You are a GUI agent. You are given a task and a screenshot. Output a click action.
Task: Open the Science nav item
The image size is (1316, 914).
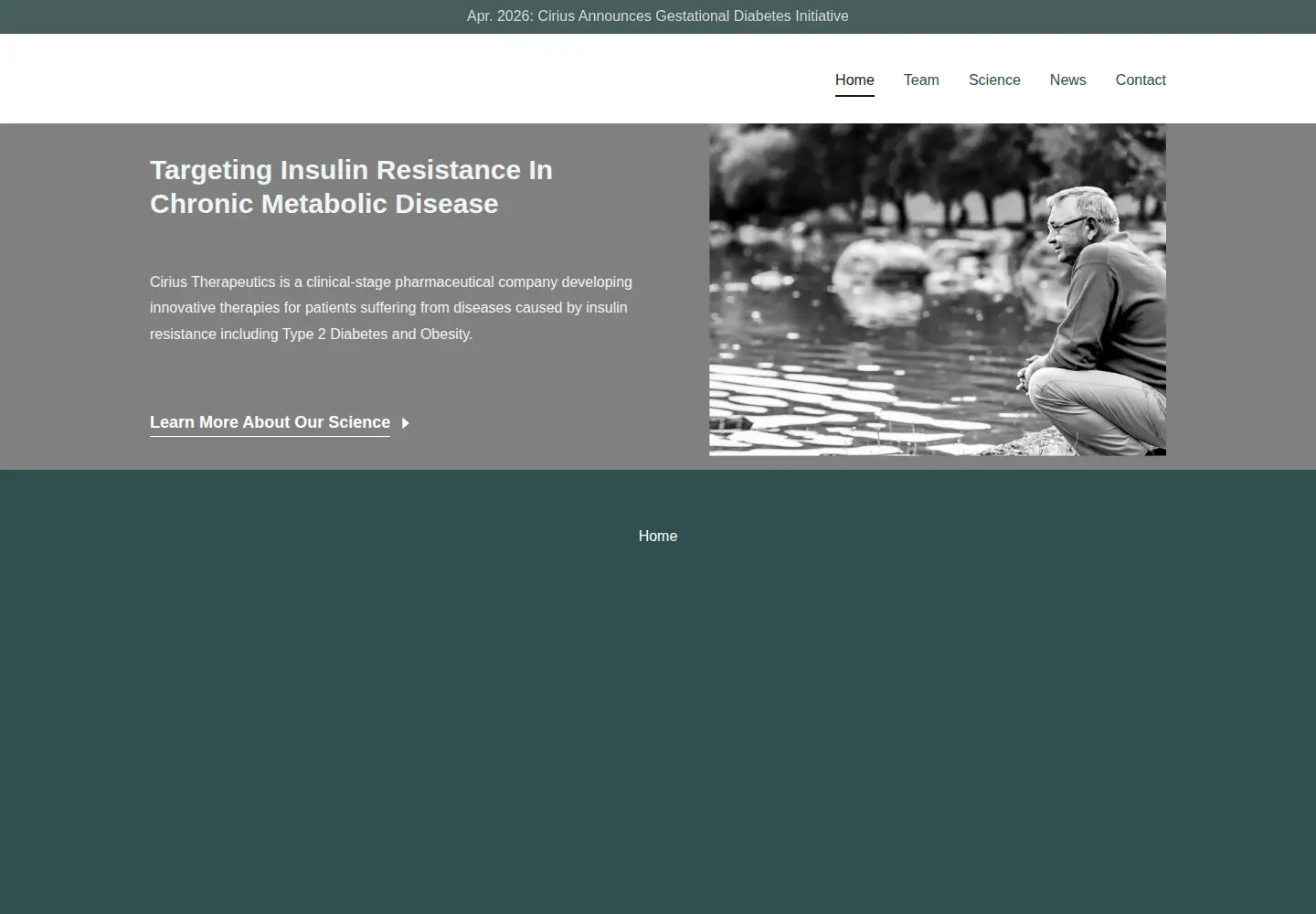click(x=994, y=80)
